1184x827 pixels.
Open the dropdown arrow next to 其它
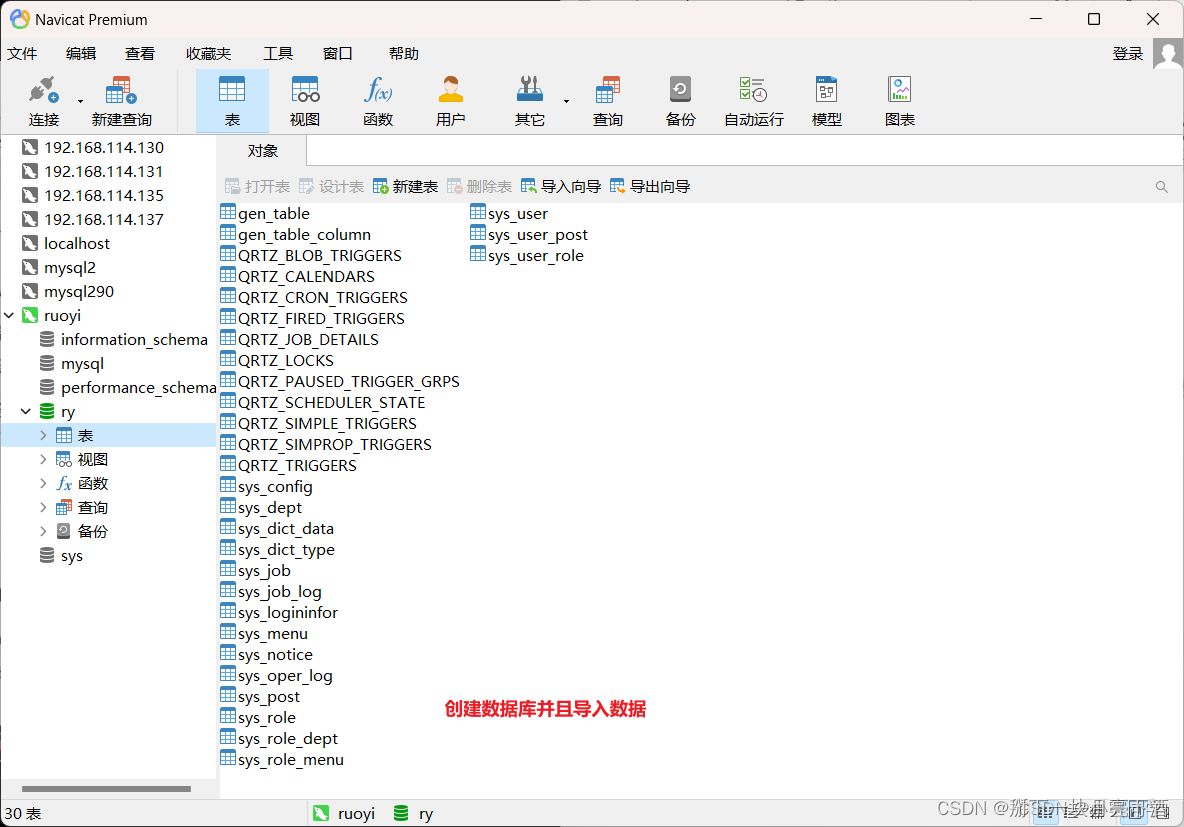[566, 101]
